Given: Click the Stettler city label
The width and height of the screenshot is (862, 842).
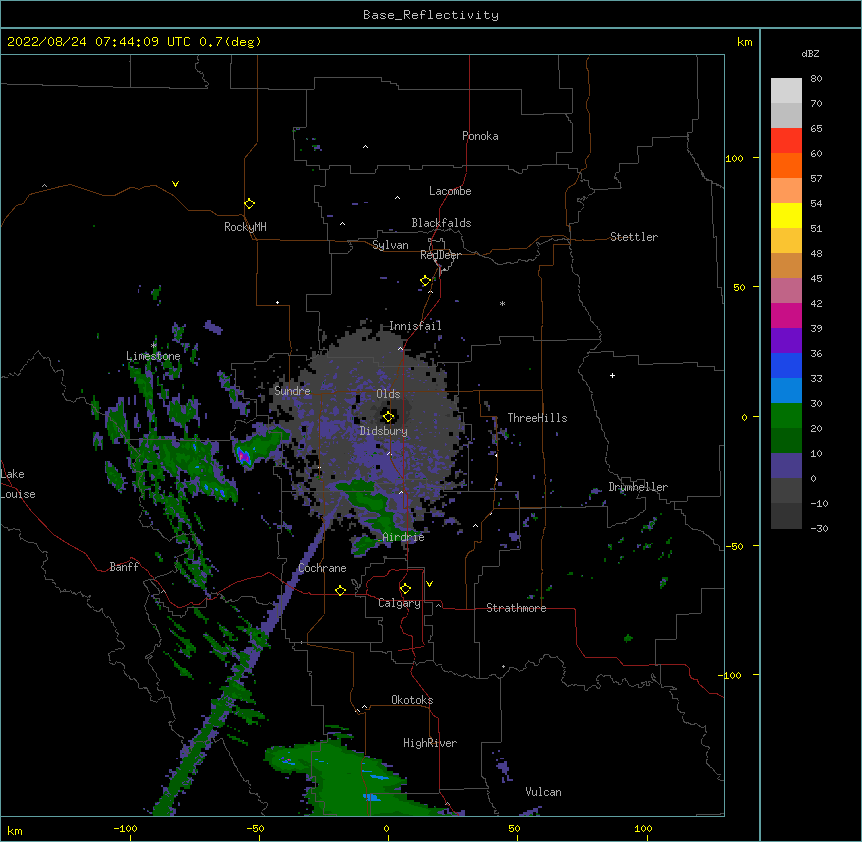Looking at the screenshot, I should (x=634, y=237).
